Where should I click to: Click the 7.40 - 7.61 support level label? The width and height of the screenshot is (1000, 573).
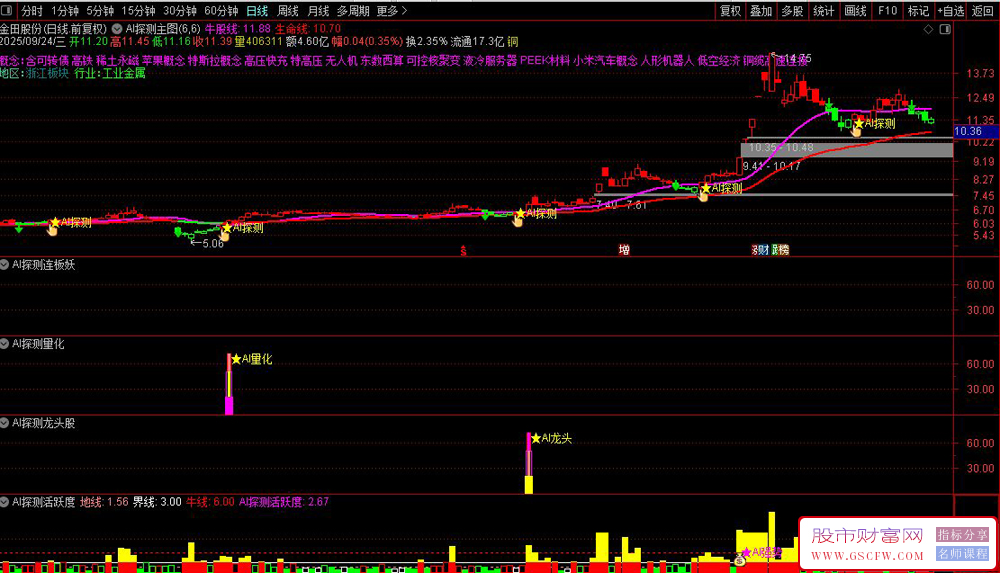pos(622,205)
